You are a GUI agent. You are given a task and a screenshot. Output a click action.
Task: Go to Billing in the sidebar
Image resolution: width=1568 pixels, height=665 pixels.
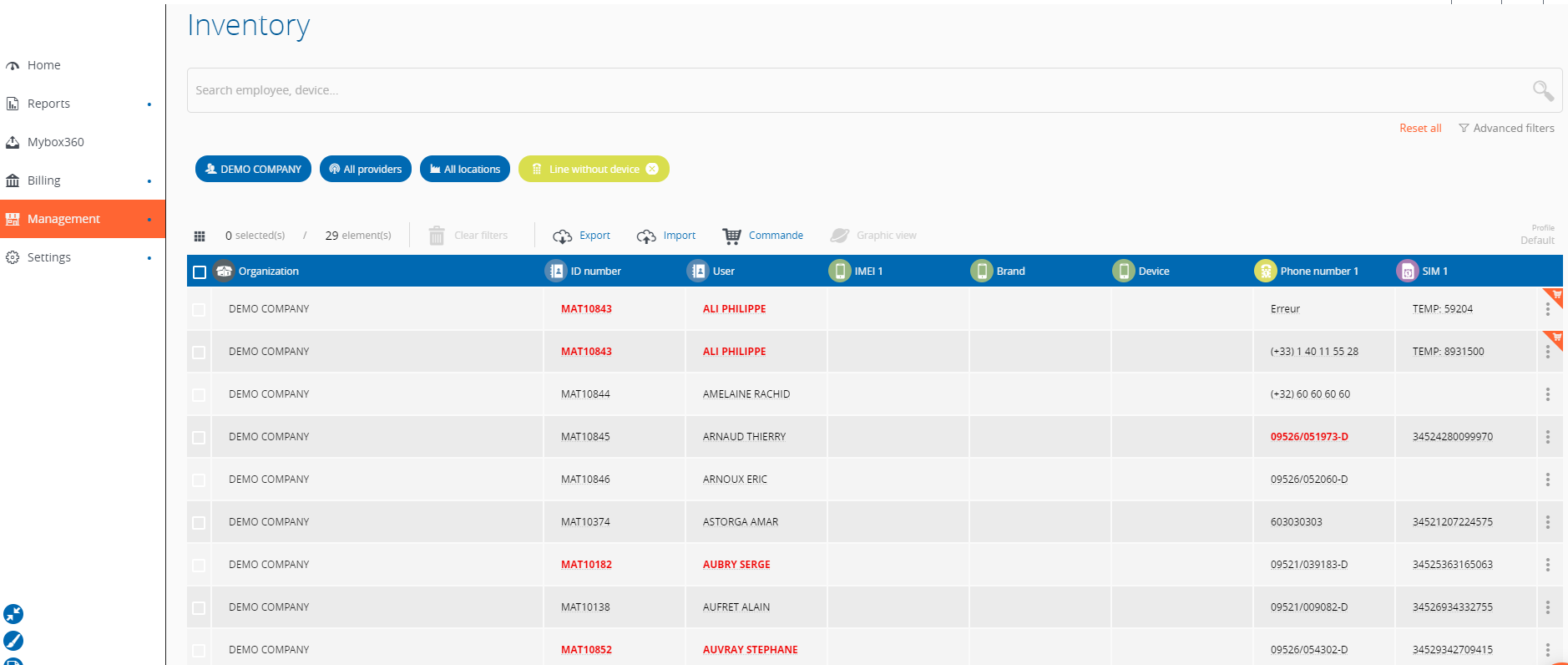click(43, 180)
